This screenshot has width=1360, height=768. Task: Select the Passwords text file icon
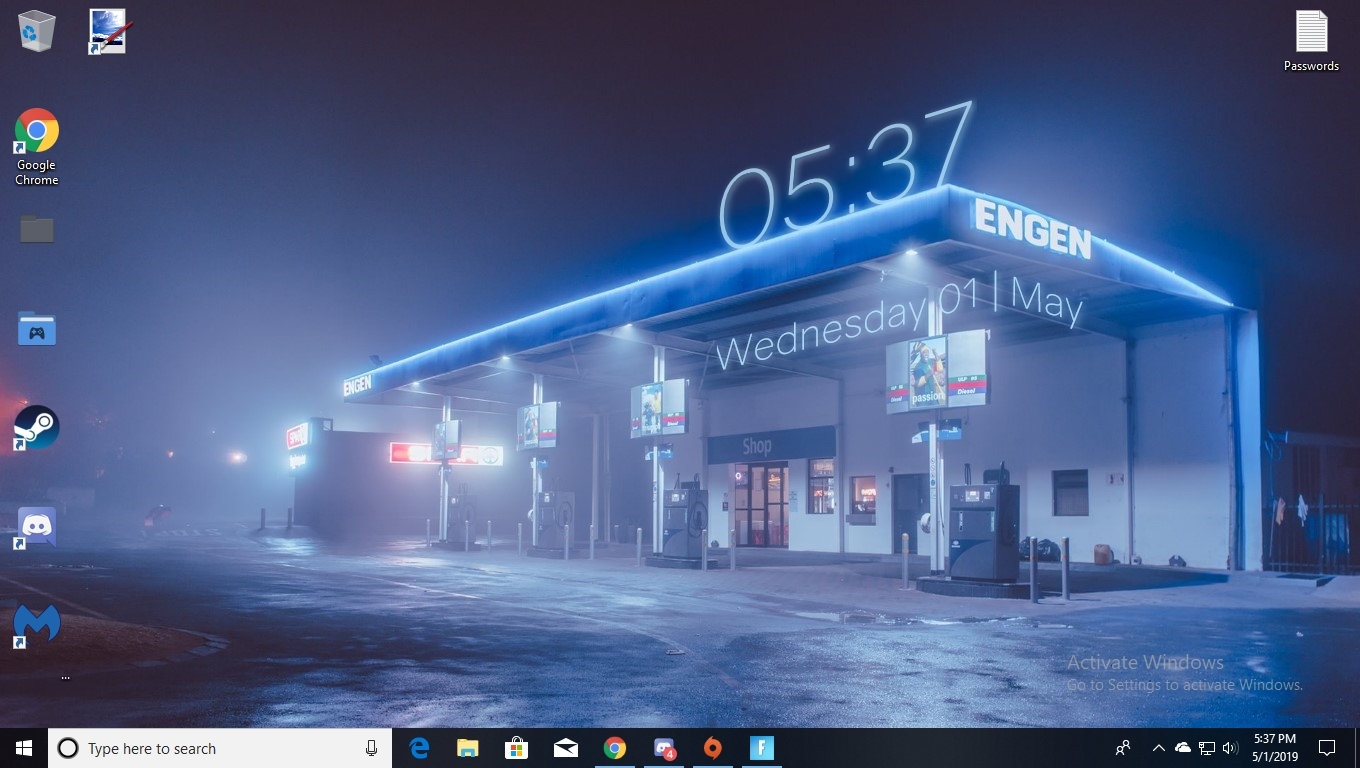pos(1311,31)
